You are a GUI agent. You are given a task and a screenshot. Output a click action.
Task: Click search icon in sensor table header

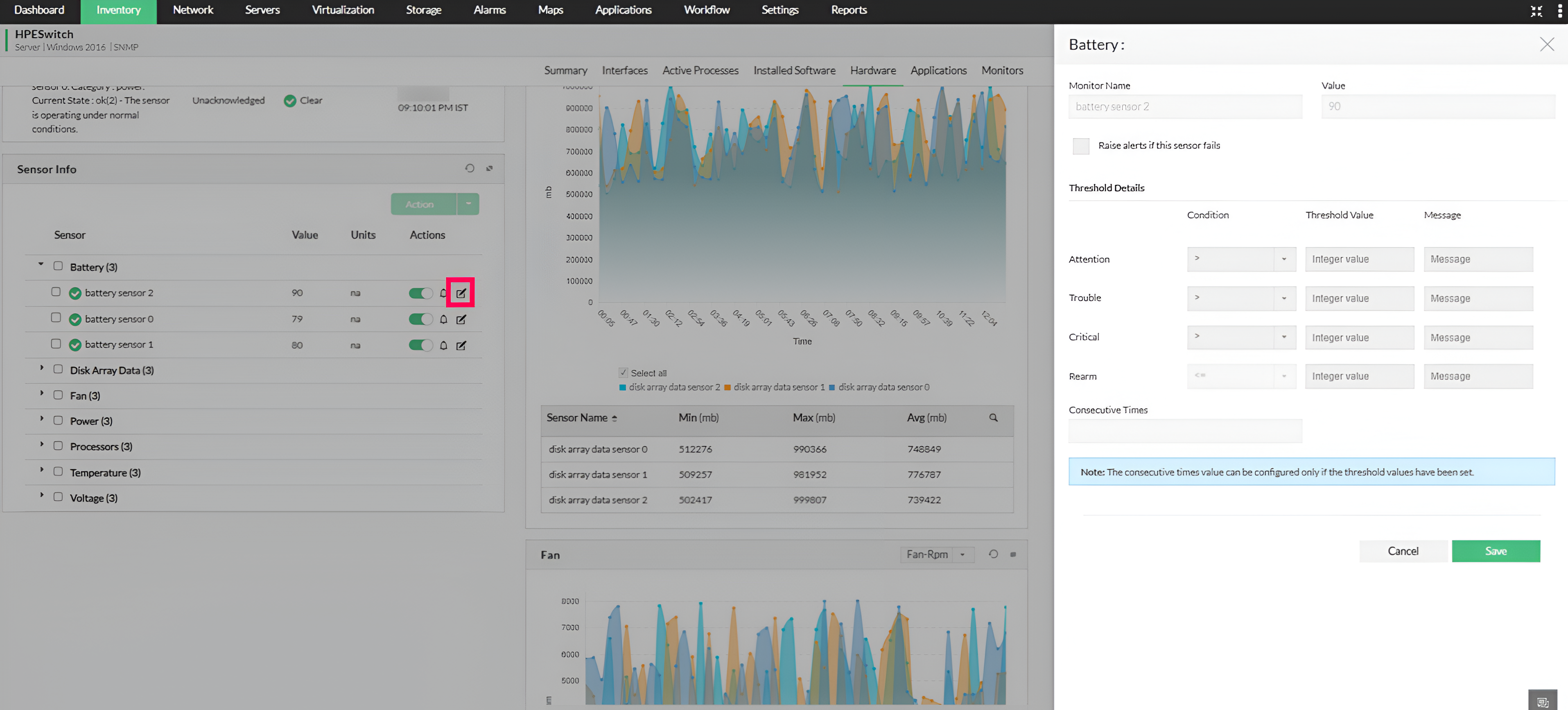(993, 418)
